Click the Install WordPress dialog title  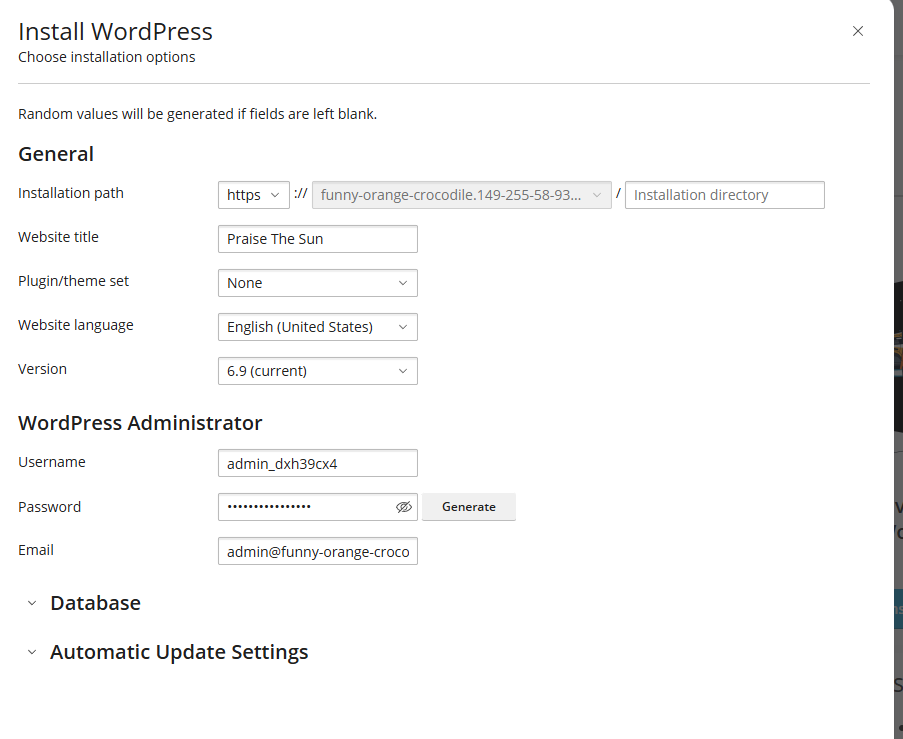(x=115, y=31)
